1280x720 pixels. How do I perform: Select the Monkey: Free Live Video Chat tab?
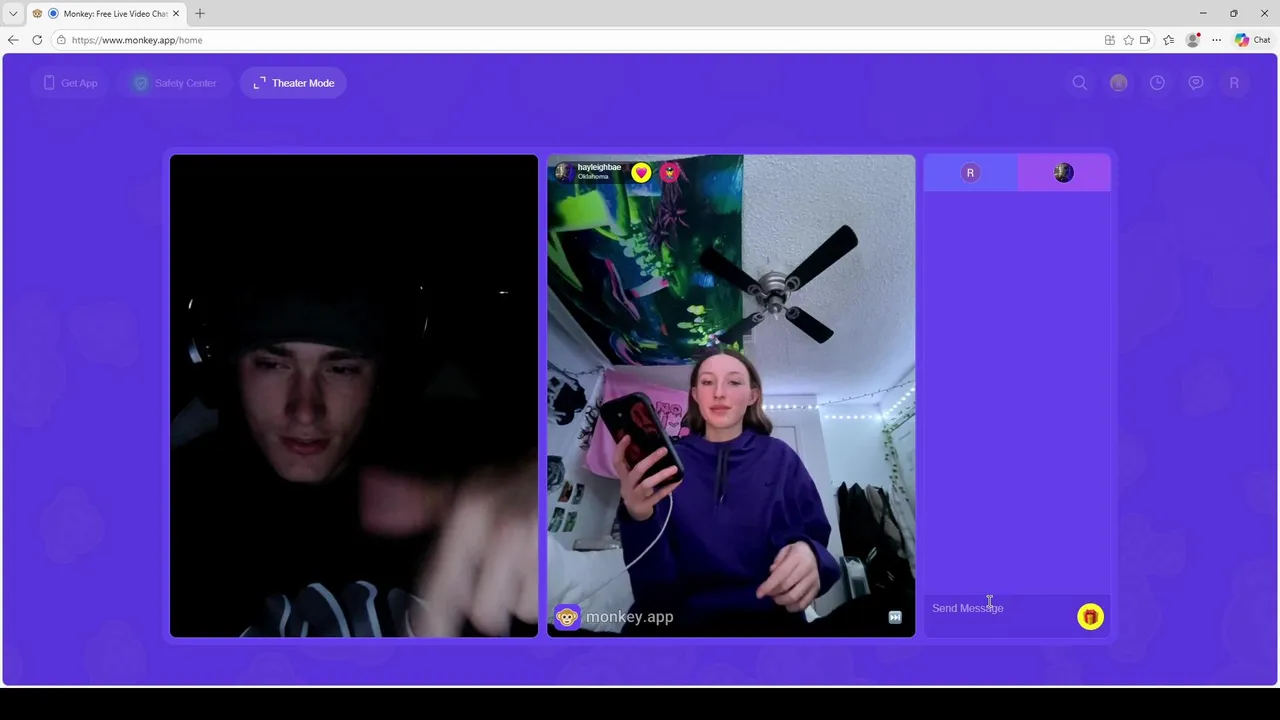pos(108,14)
